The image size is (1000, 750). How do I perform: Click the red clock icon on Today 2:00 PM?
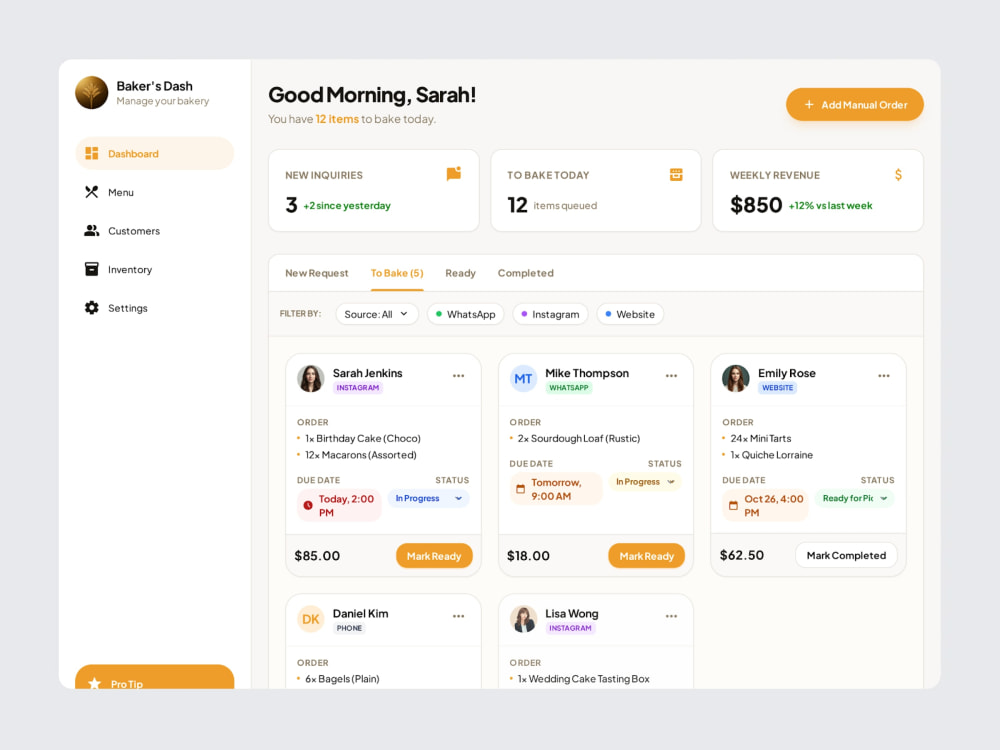pos(308,505)
